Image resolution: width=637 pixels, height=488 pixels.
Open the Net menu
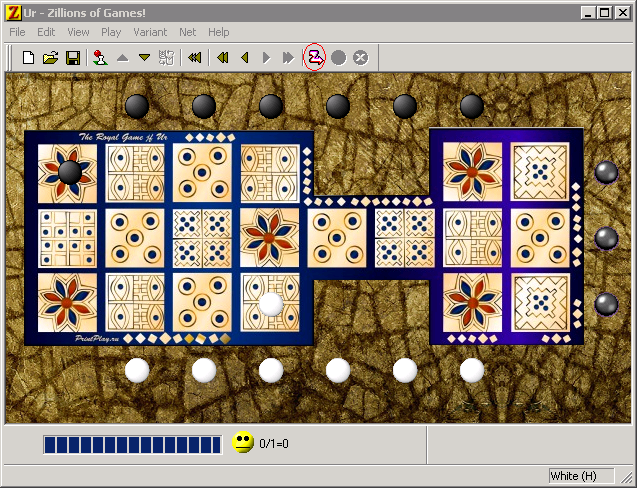[187, 32]
